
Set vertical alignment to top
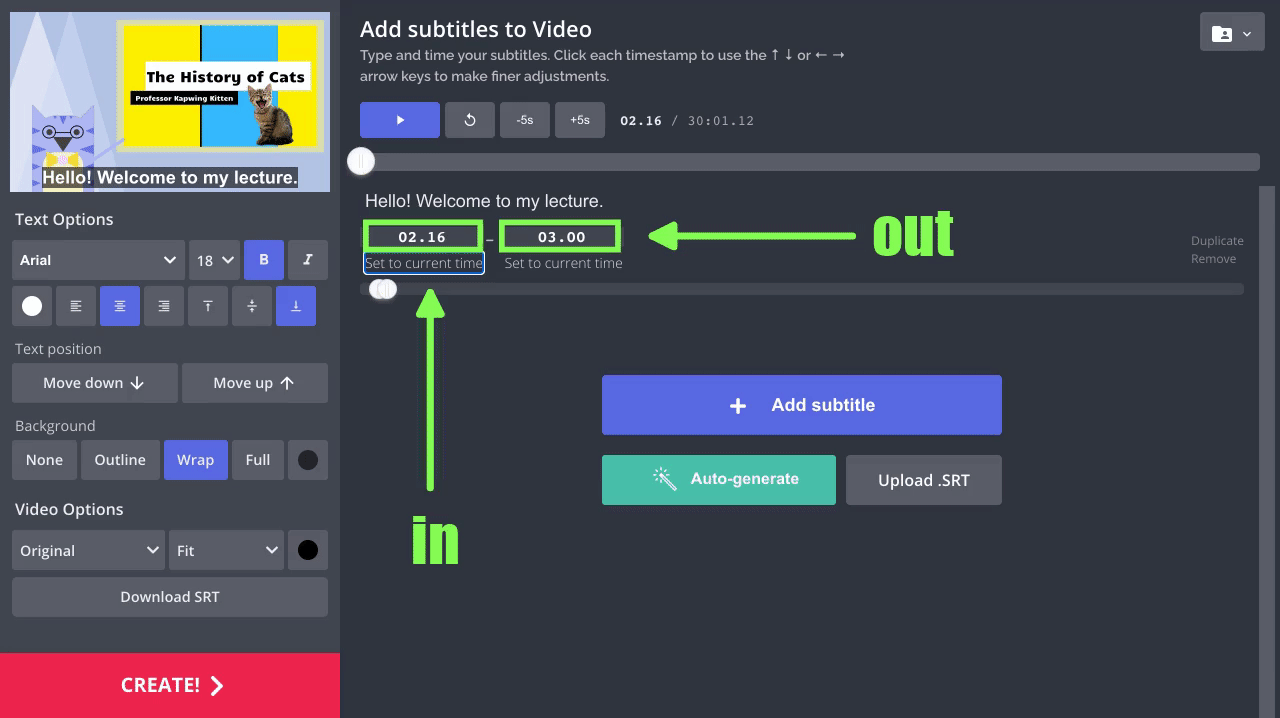208,306
